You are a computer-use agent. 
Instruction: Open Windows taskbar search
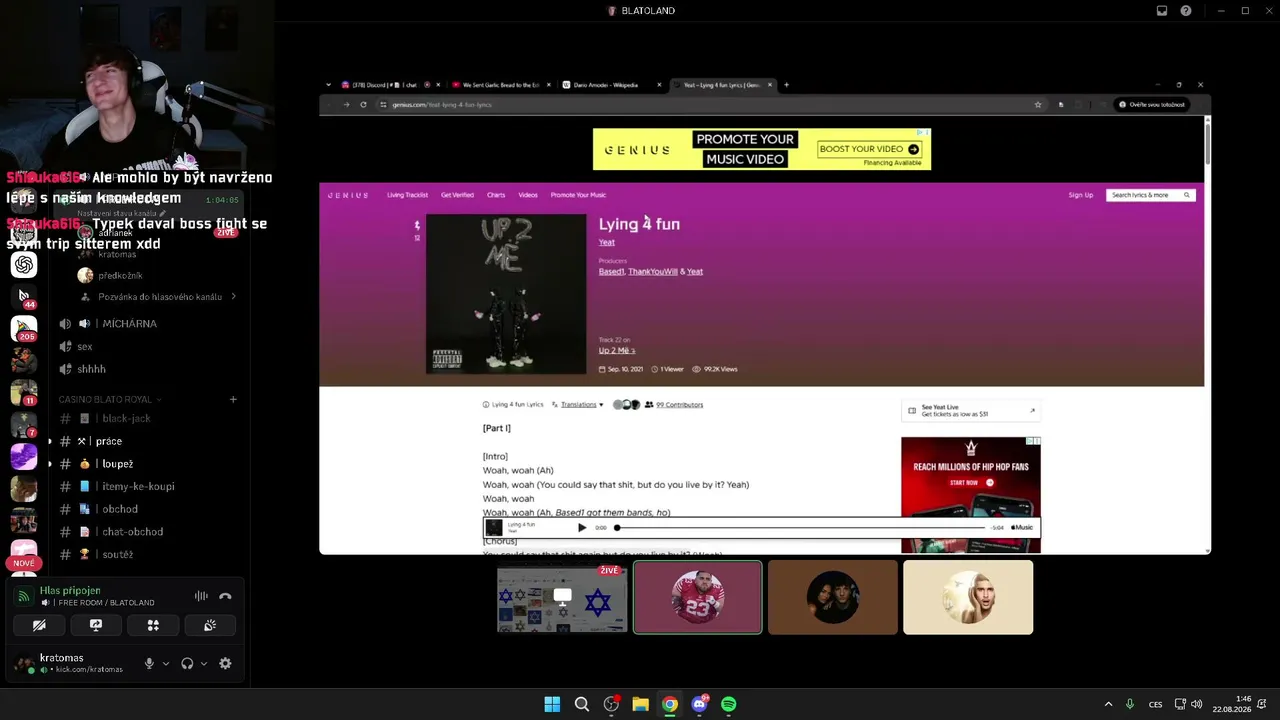click(581, 704)
